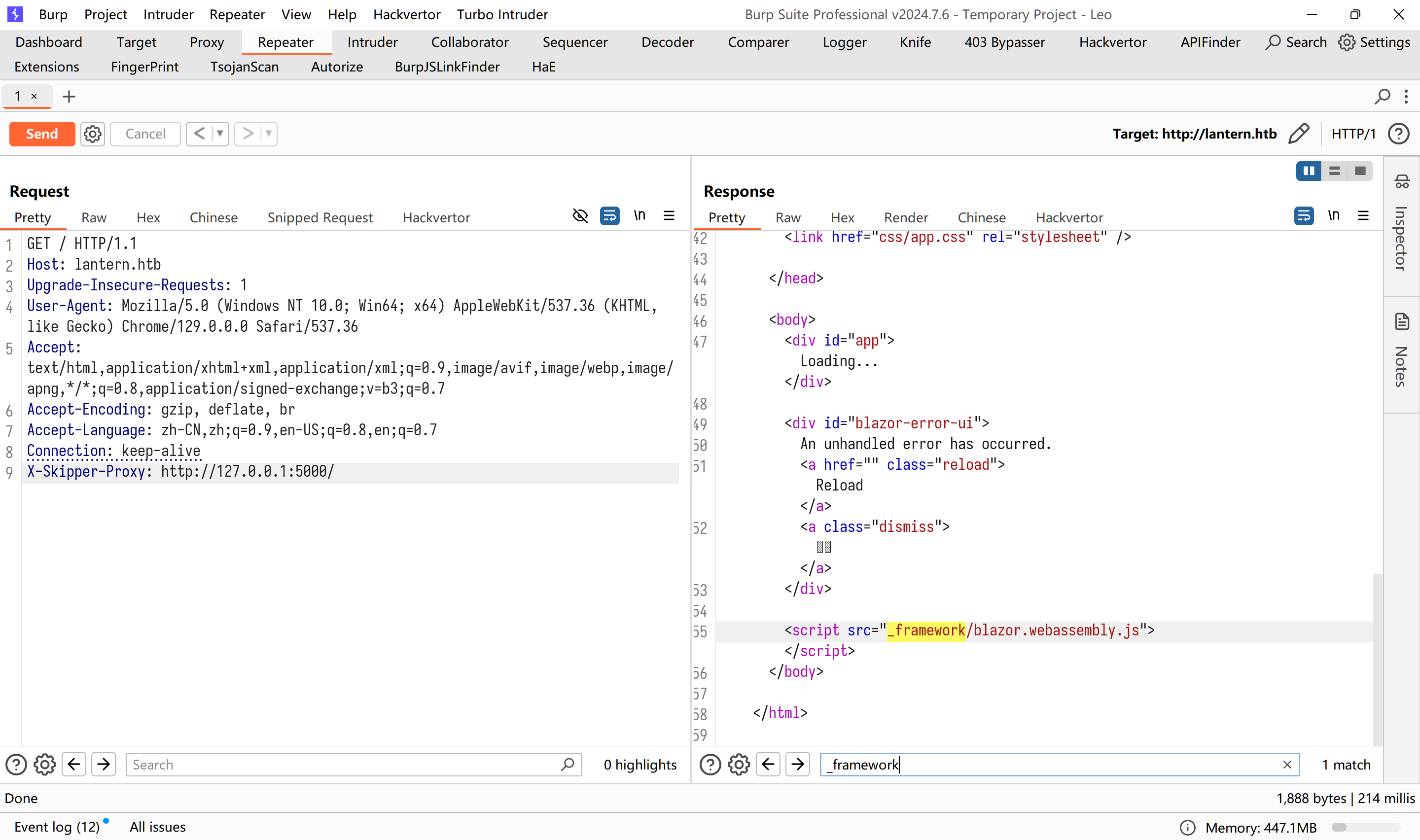This screenshot has width=1420, height=840.
Task: Switch to the Proxy tab
Action: (x=207, y=42)
